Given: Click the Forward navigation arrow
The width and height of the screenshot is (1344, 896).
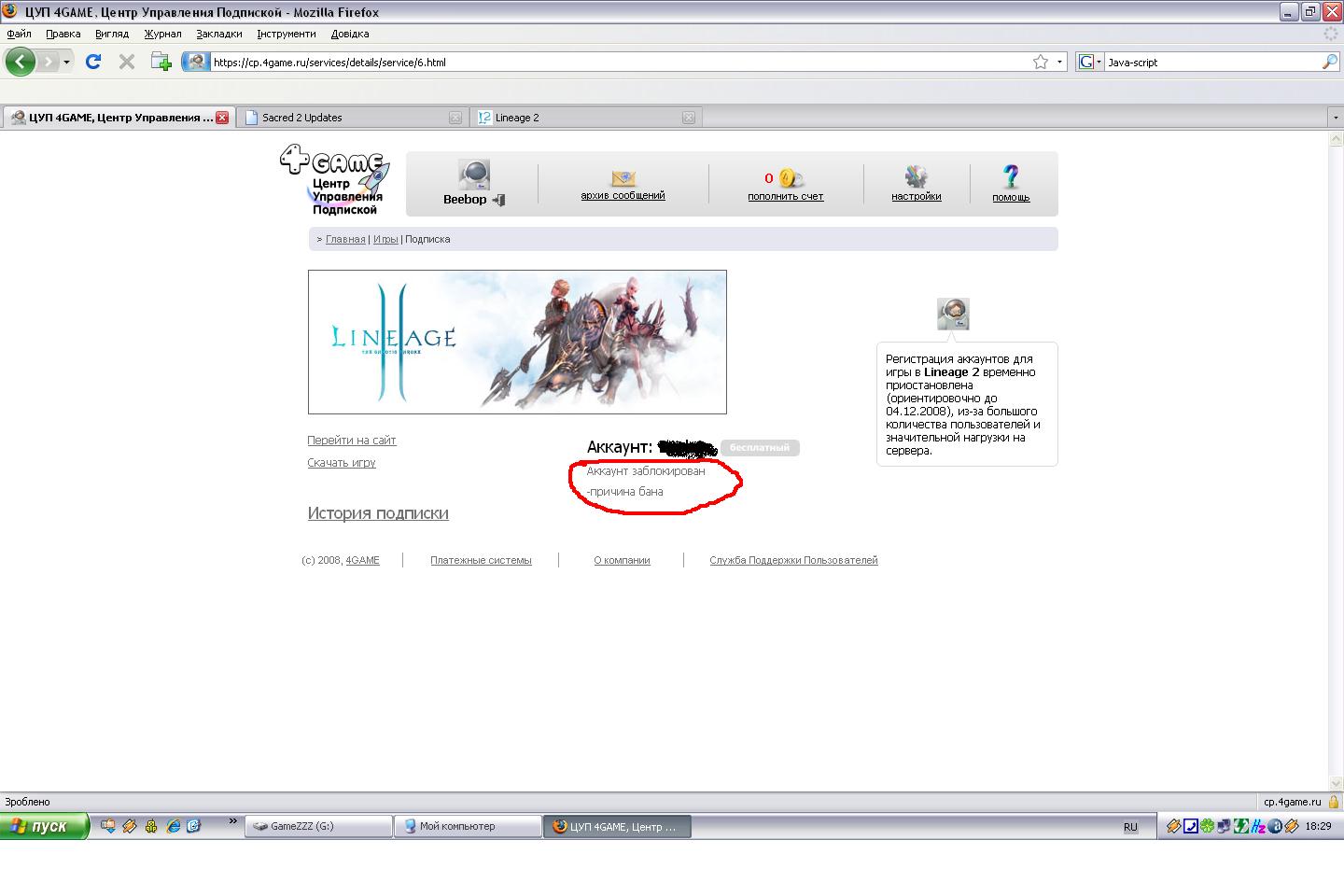Looking at the screenshot, I should (x=48, y=63).
